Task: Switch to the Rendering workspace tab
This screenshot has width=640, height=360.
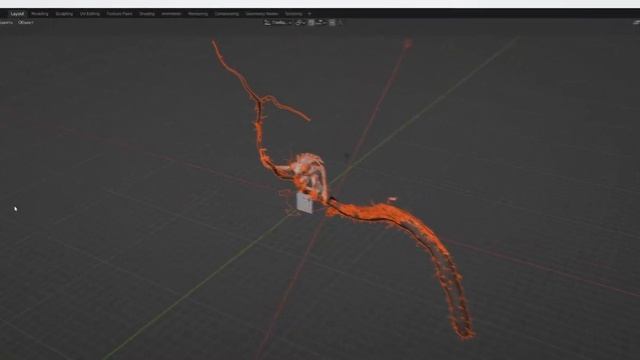Action: click(x=198, y=14)
